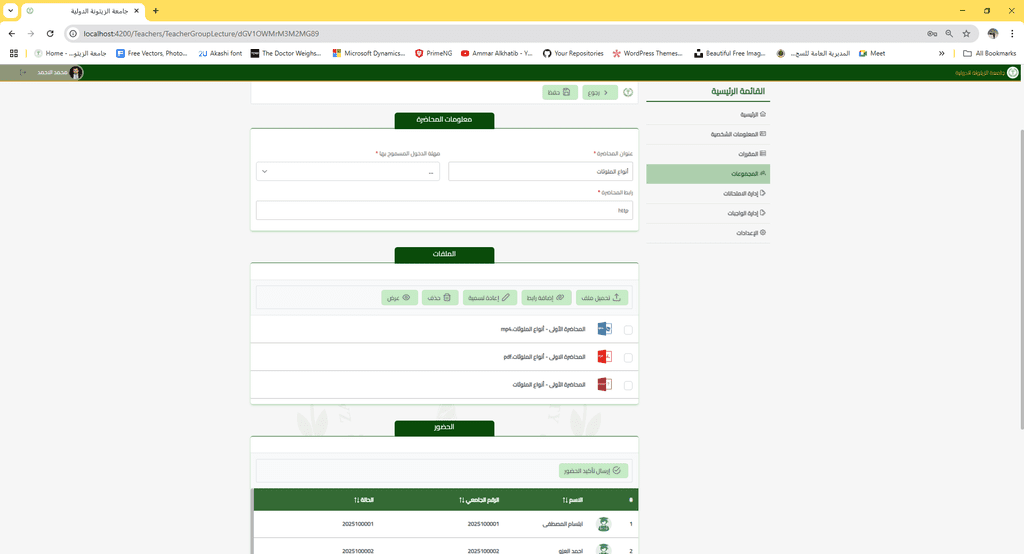Upload a file with تحميل ملف
The width and height of the screenshot is (1024, 554).
602,298
